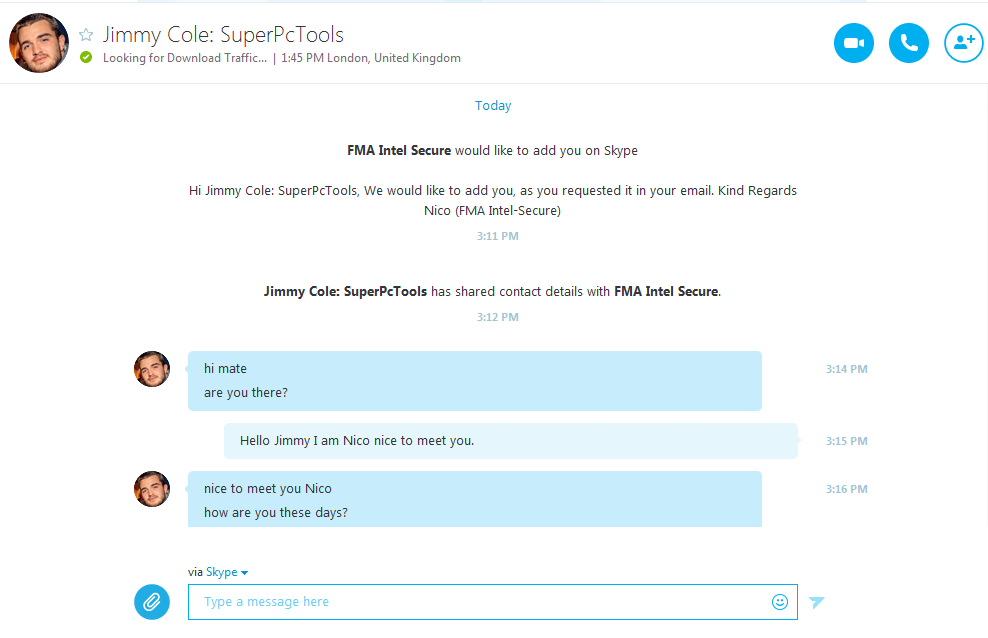988x638 pixels.
Task: Click the attach file paperclip button
Action: tap(152, 602)
